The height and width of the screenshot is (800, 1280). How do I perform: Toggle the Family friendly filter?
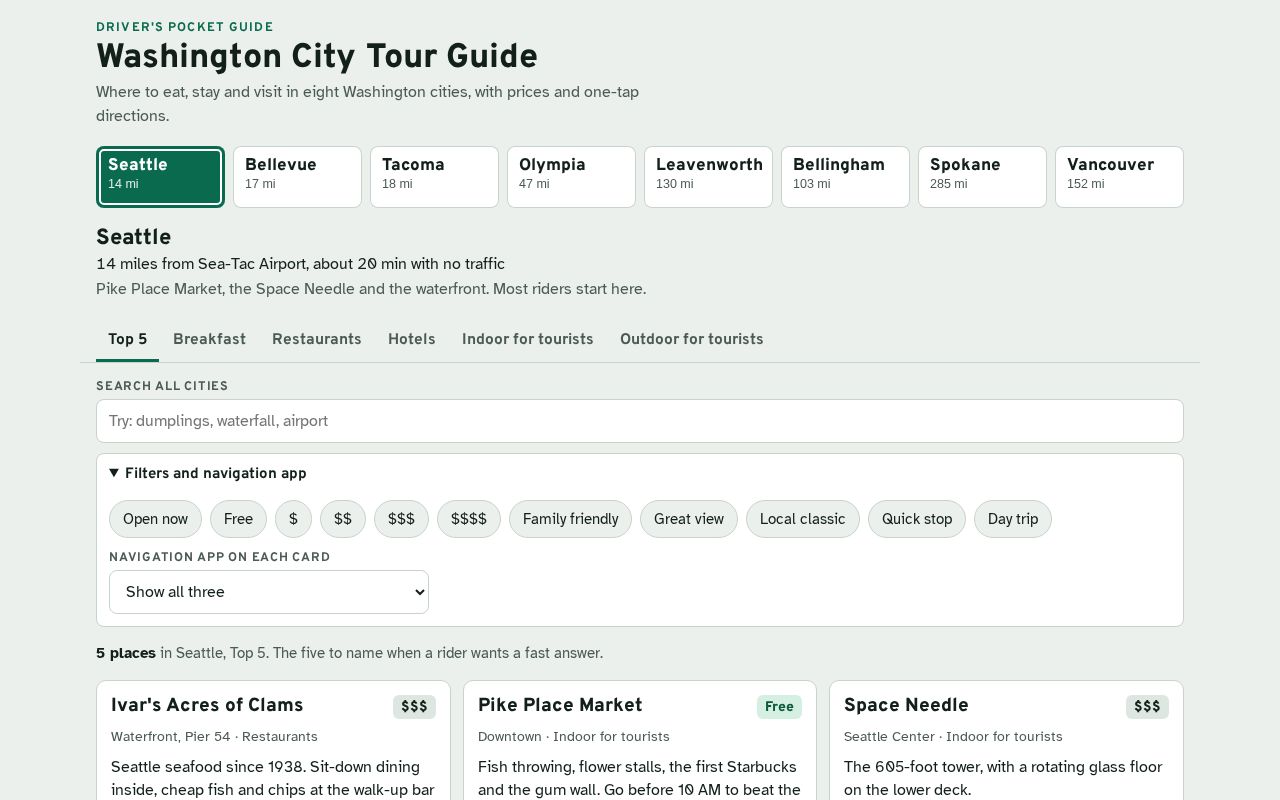tap(570, 519)
